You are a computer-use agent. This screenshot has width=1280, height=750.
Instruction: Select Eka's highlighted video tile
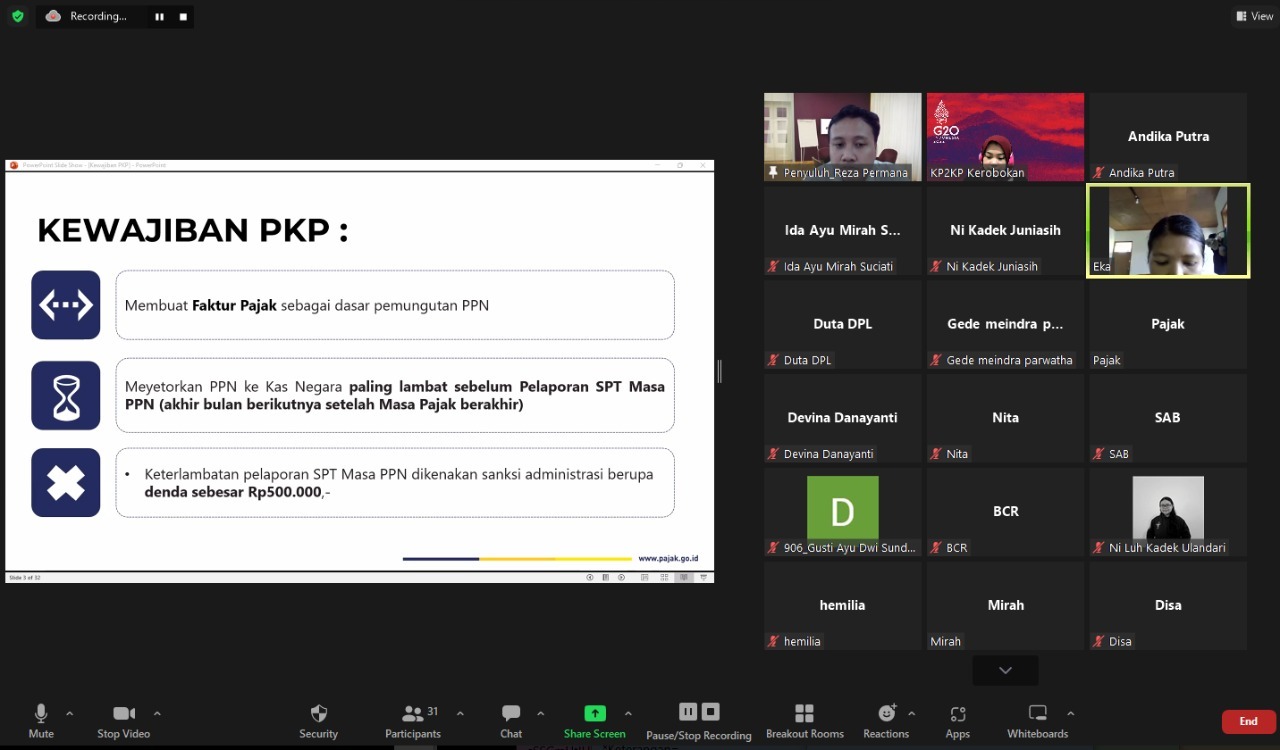click(1168, 230)
